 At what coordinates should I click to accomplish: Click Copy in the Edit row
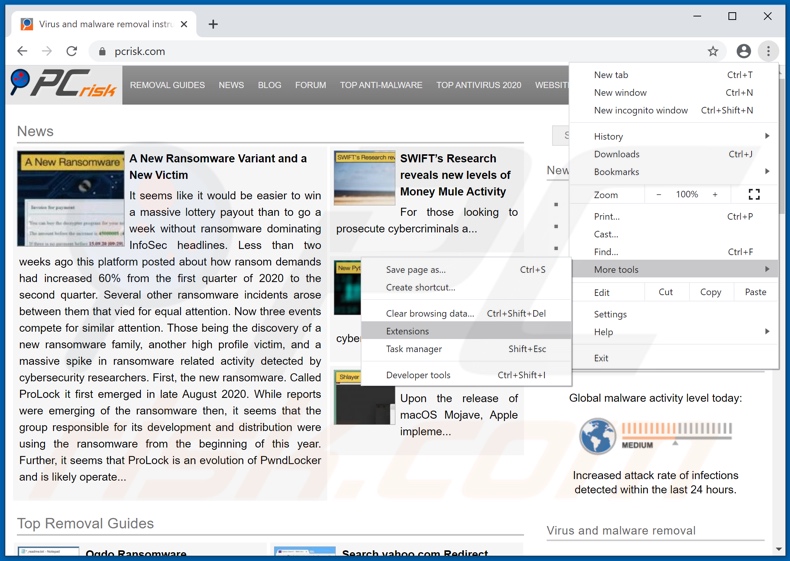point(710,292)
